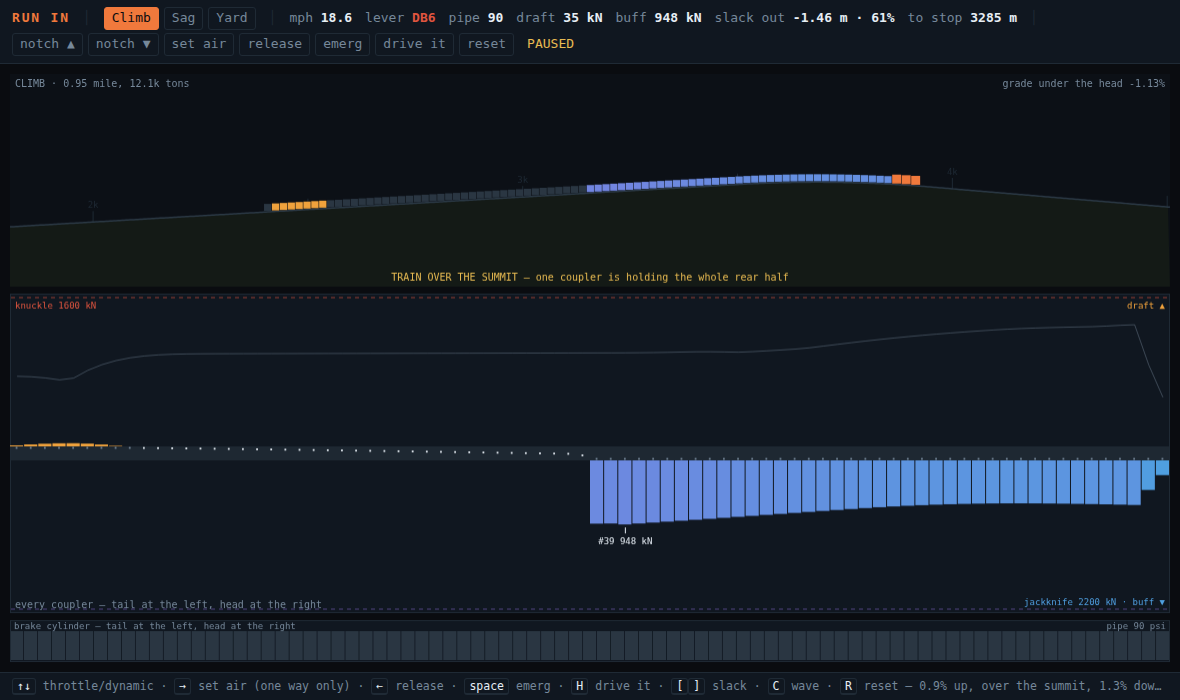Click the knuckle 1600 kN limit label
1180x700 pixels.
pos(56,306)
